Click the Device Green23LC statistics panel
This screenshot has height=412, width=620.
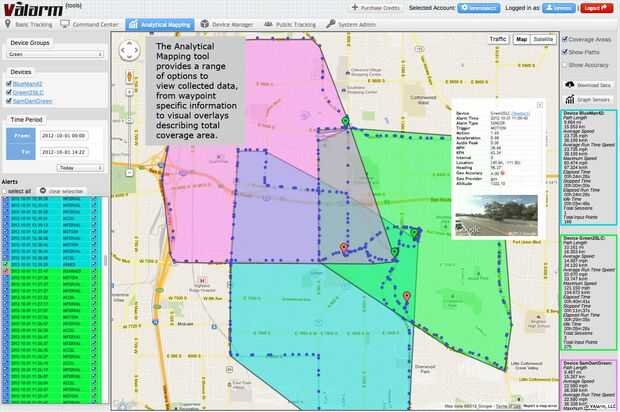[x=588, y=293]
